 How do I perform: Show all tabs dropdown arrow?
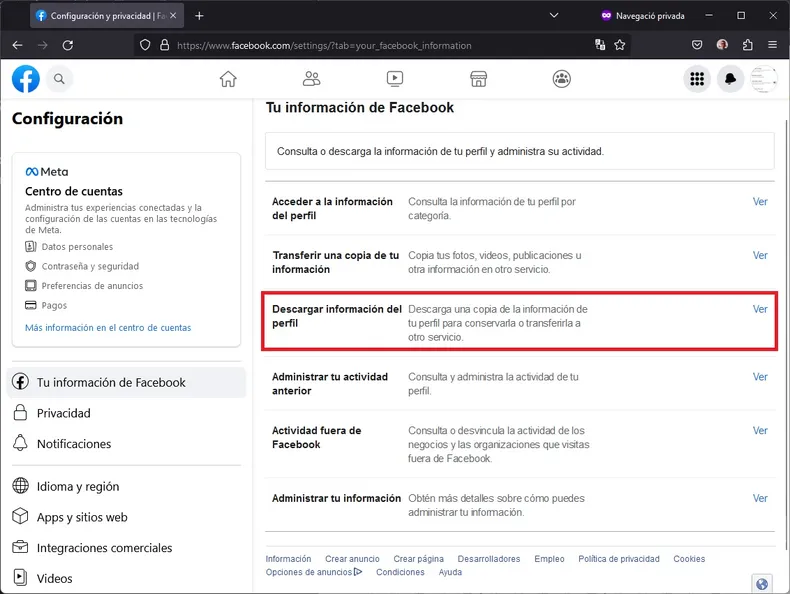[x=555, y=16]
